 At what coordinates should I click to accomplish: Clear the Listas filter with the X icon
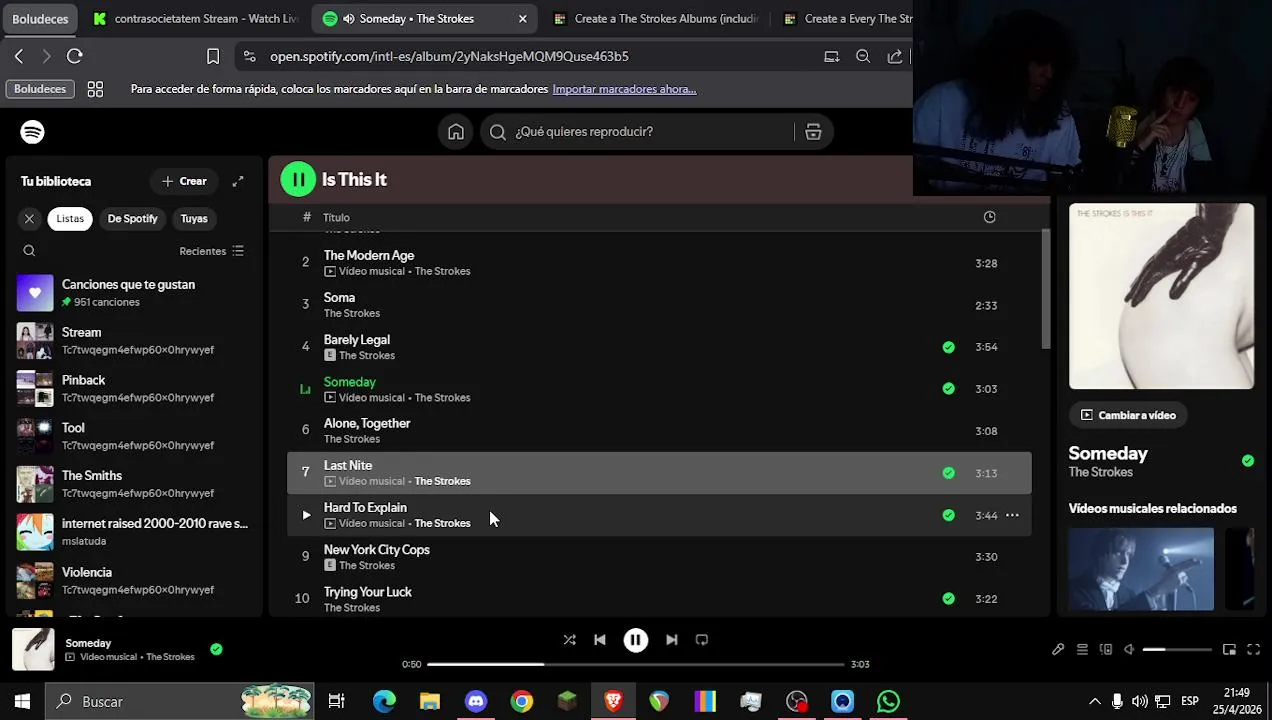[29, 218]
